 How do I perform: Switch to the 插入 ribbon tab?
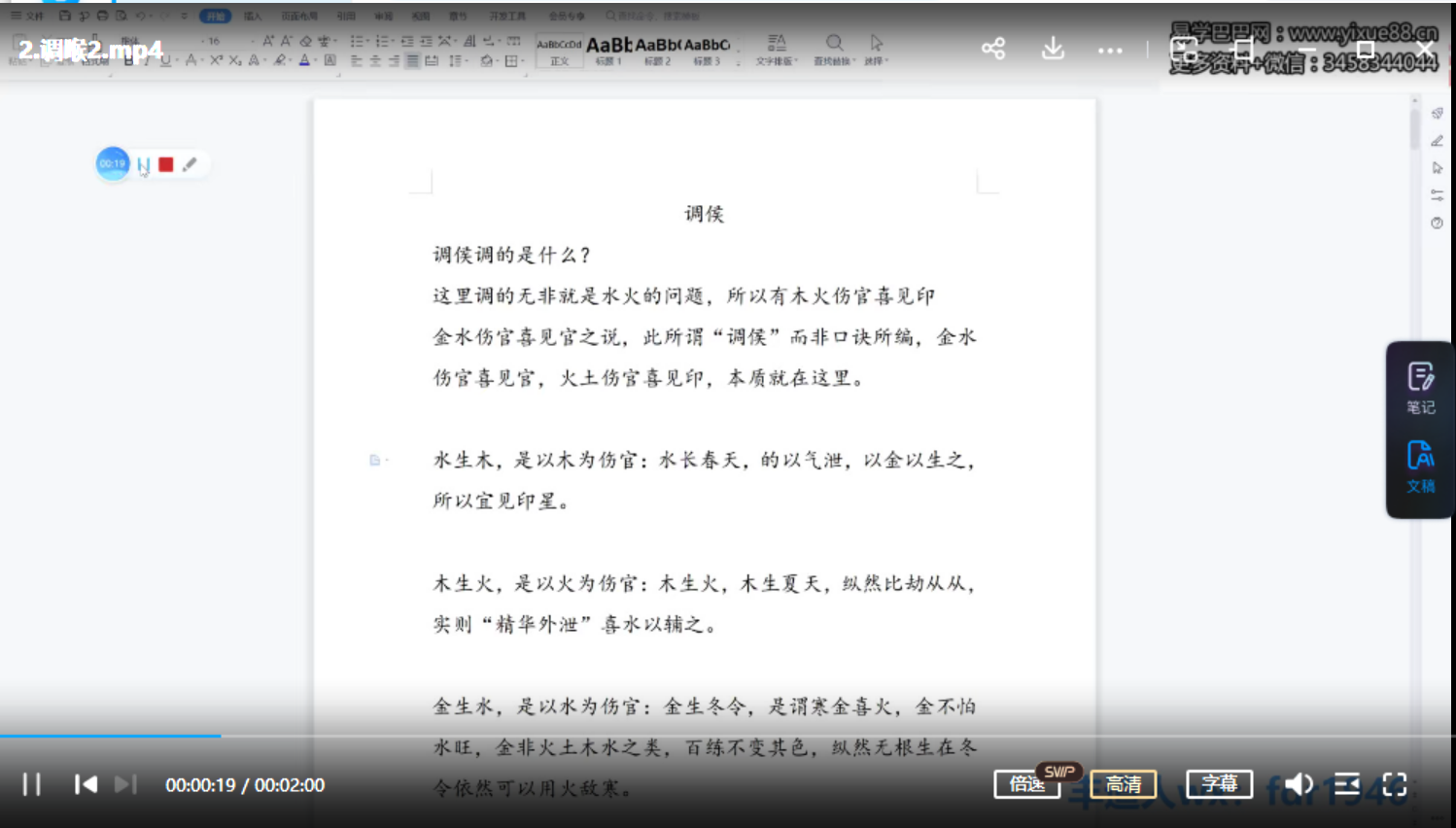251,16
